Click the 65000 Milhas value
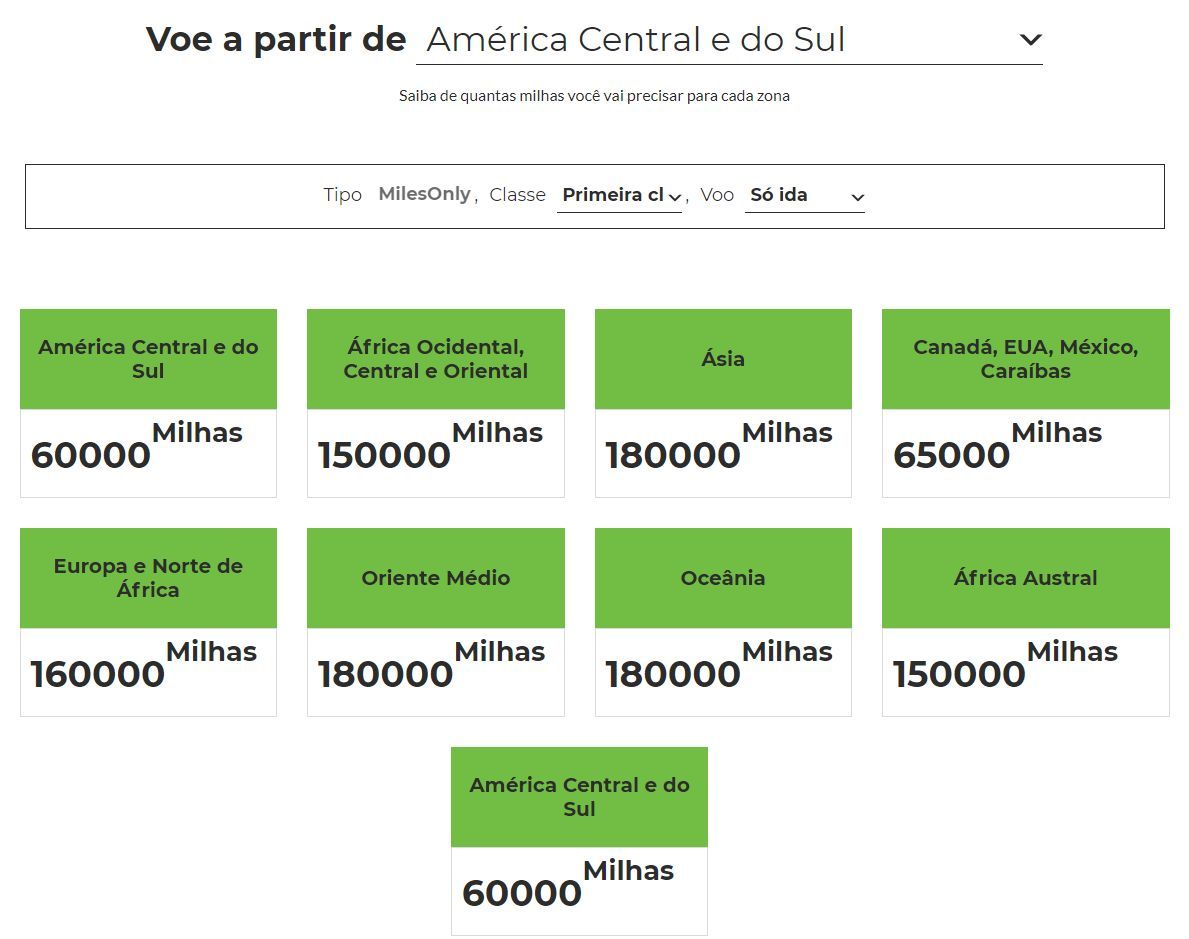The image size is (1189, 939). click(997, 446)
